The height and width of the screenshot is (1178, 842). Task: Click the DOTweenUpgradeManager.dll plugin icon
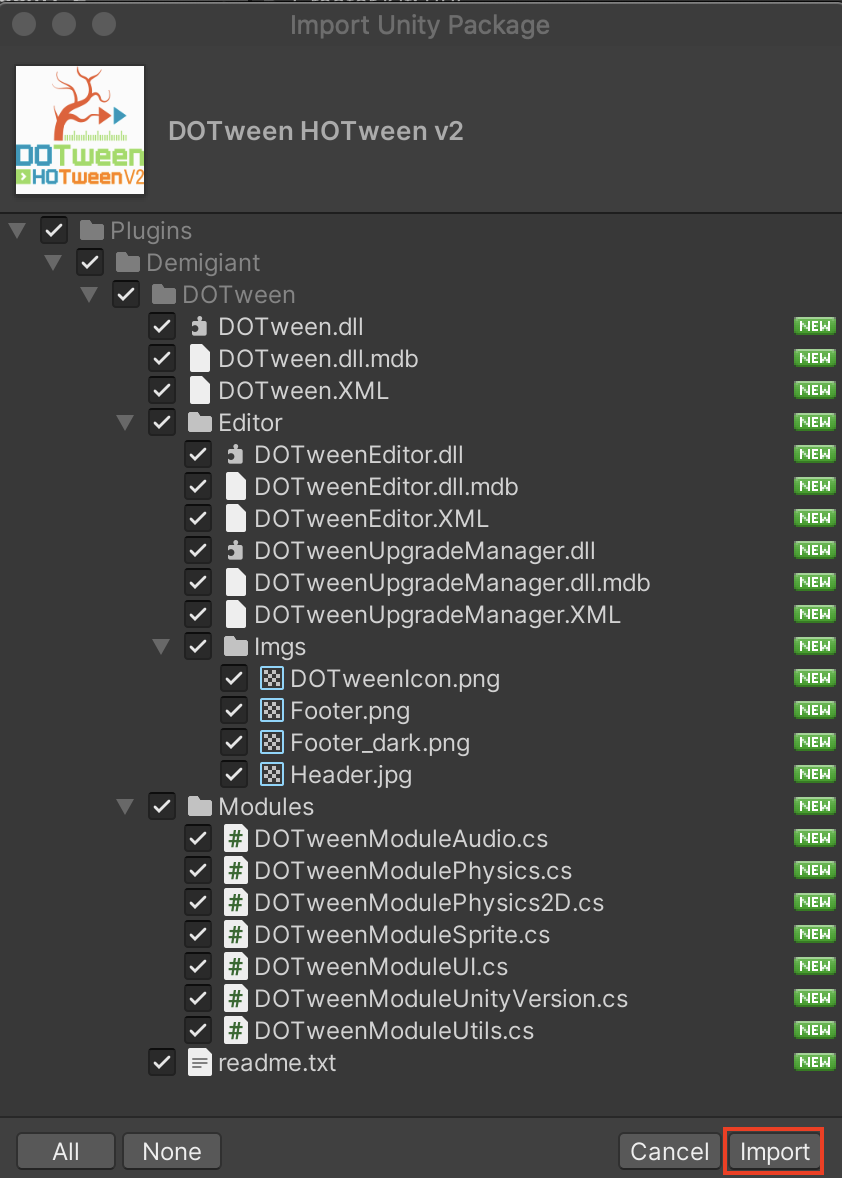click(x=235, y=551)
